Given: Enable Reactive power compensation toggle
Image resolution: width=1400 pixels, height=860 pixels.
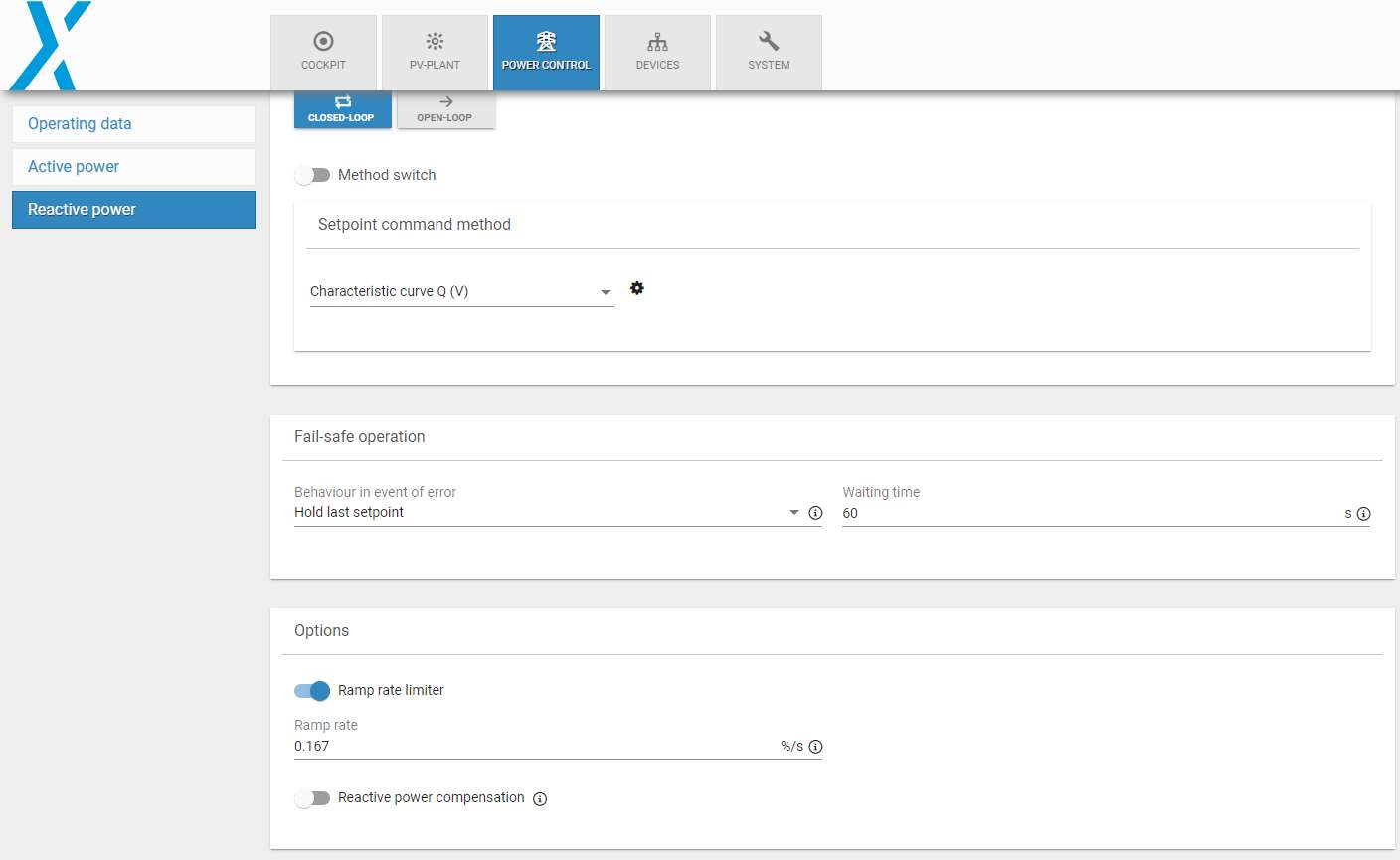Looking at the screenshot, I should coord(312,798).
